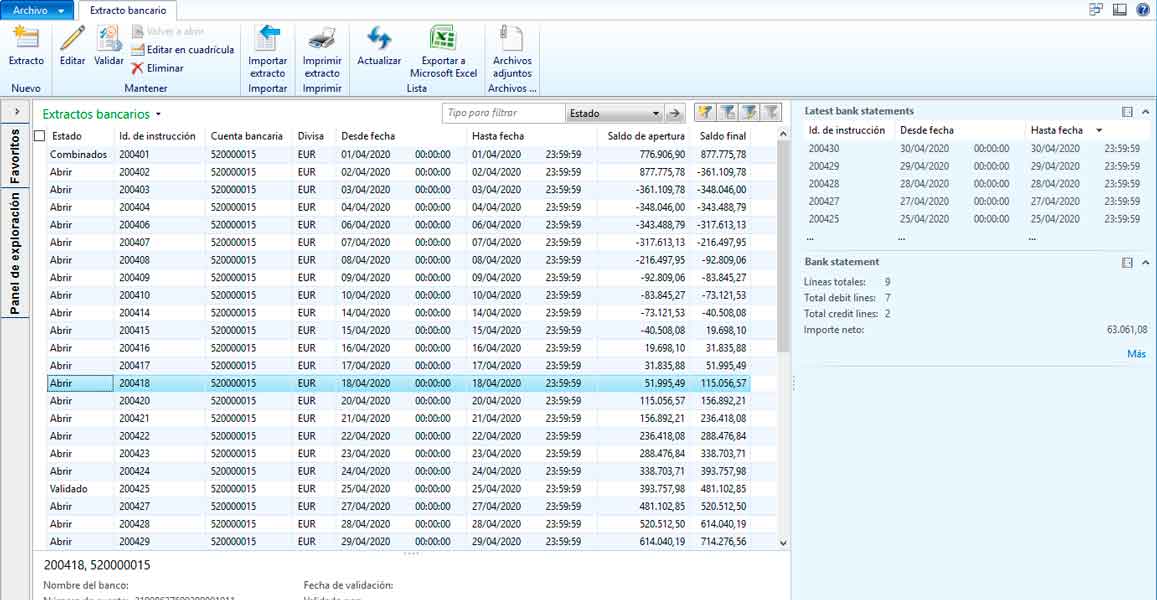1157x600 pixels.
Task: Toggle the select-all checkbox in grid header
Action: pos(40,136)
